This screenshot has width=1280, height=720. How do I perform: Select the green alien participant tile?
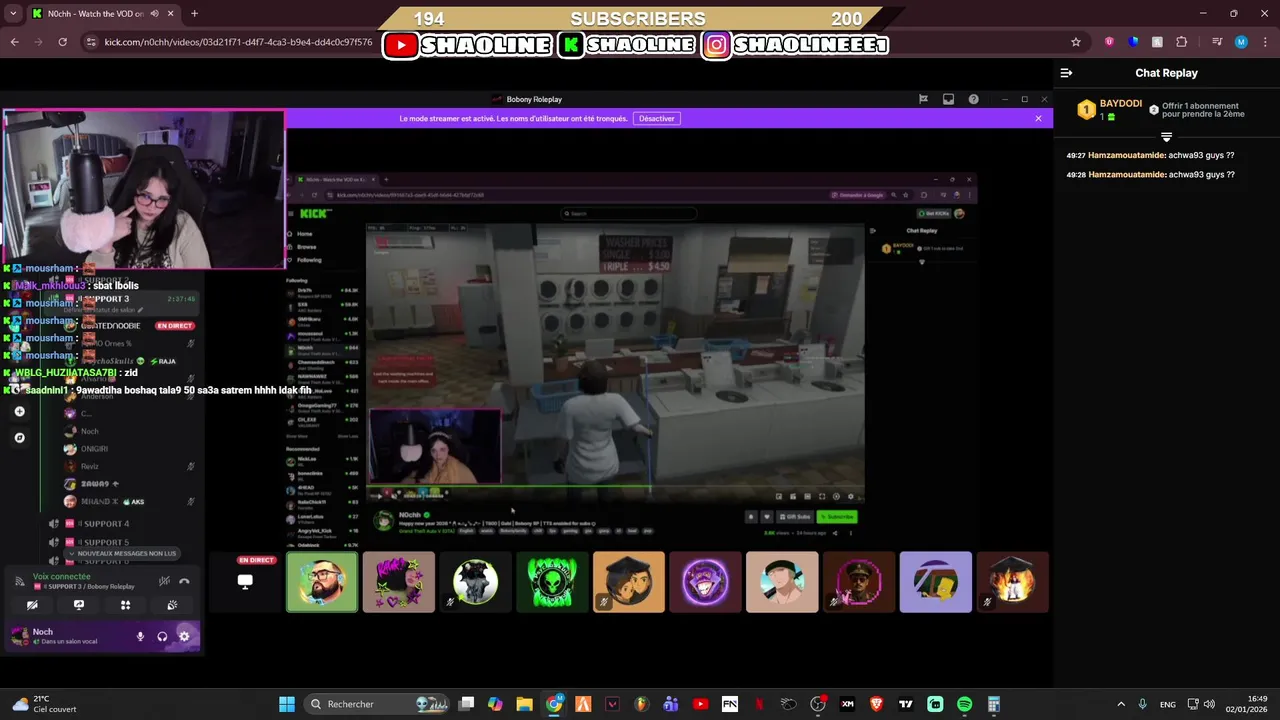pyautogui.click(x=552, y=581)
